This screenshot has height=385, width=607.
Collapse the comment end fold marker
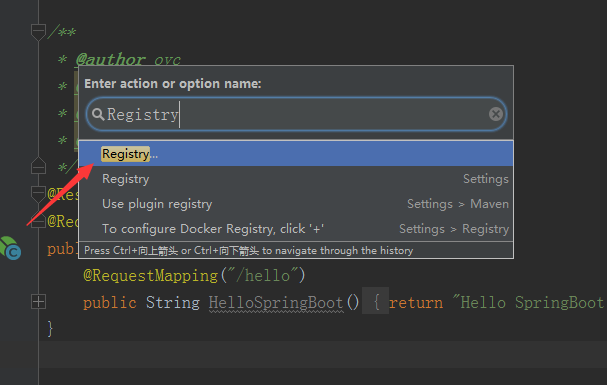point(38,166)
